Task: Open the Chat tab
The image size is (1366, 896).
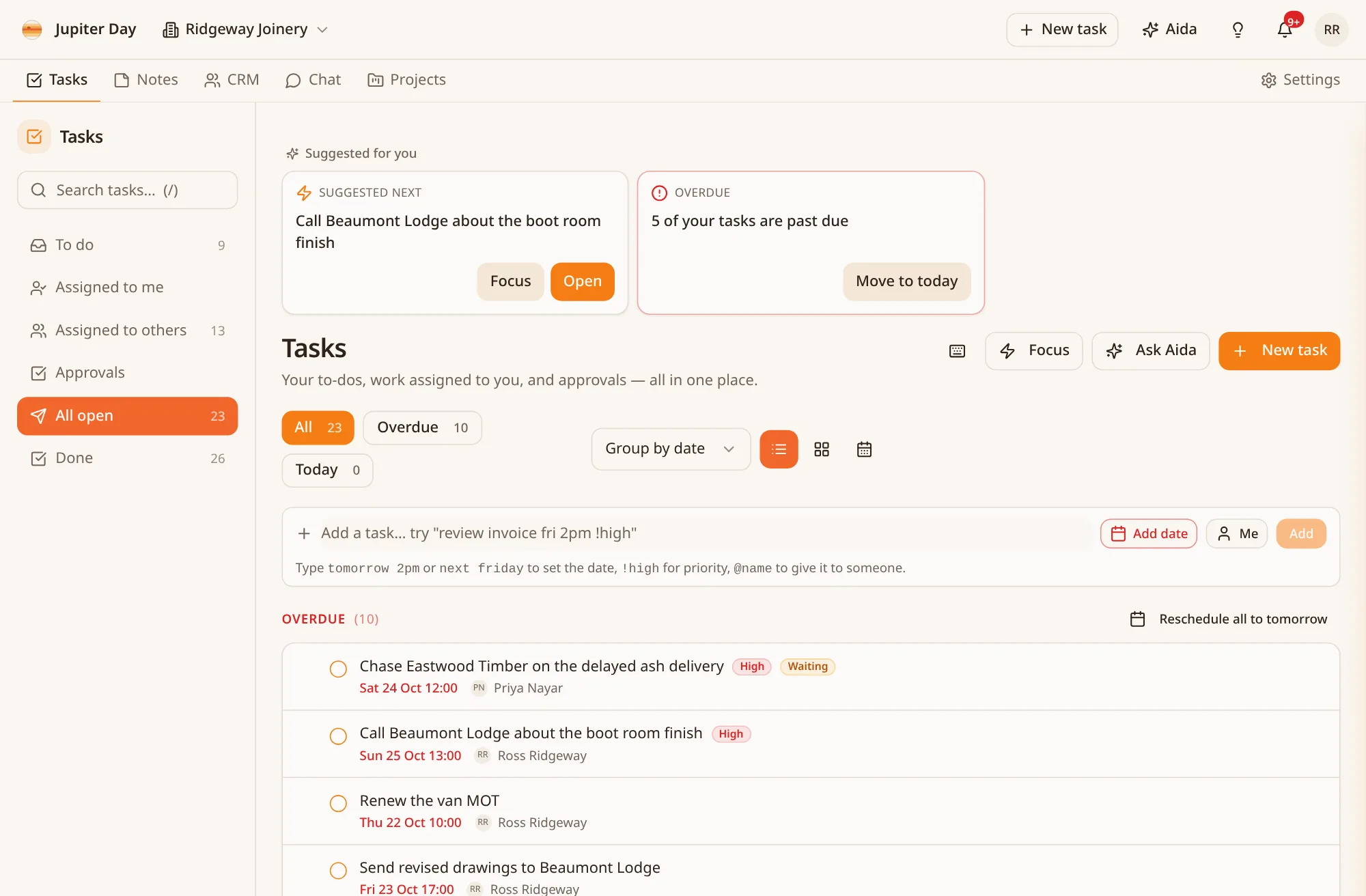Action: [313, 80]
